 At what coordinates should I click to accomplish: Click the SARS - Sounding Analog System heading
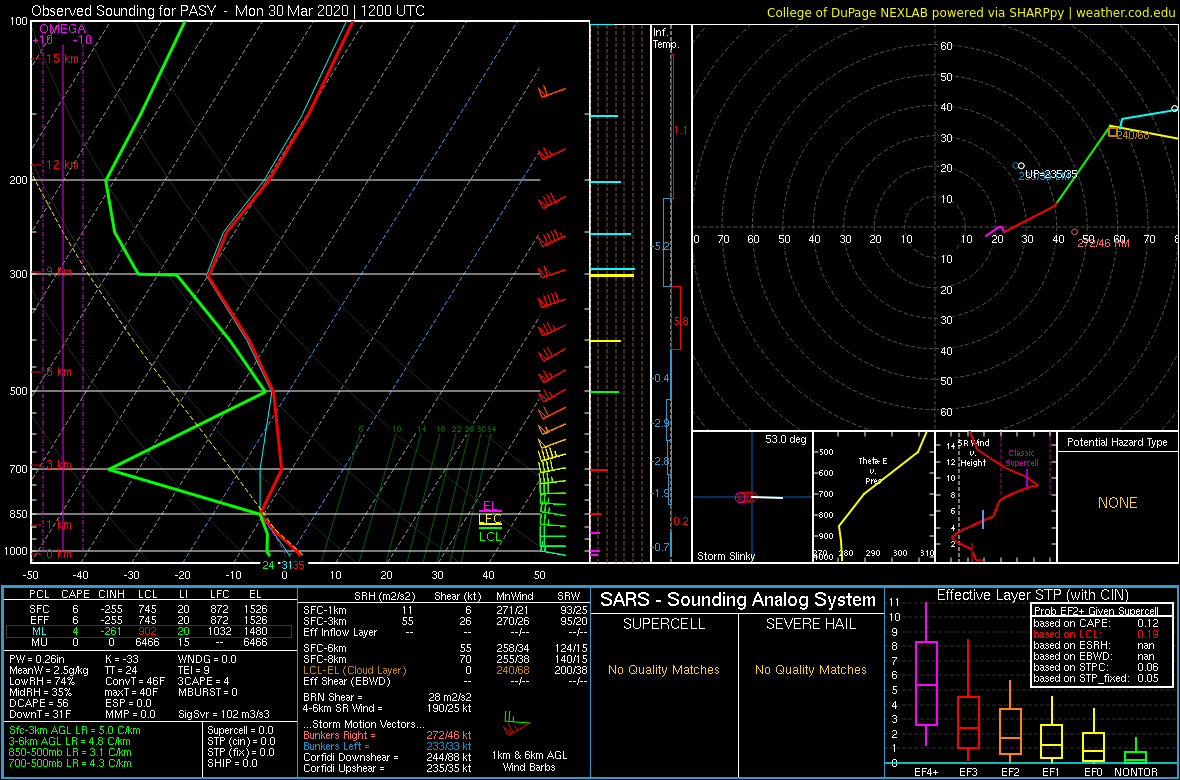coord(738,600)
